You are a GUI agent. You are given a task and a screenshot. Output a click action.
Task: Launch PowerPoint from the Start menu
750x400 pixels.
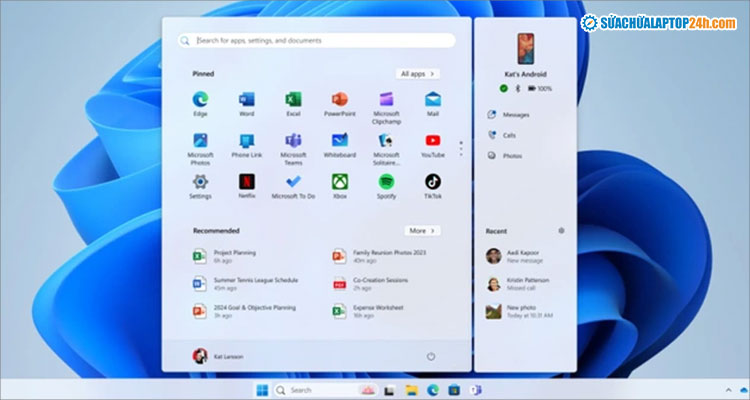pyautogui.click(x=340, y=100)
